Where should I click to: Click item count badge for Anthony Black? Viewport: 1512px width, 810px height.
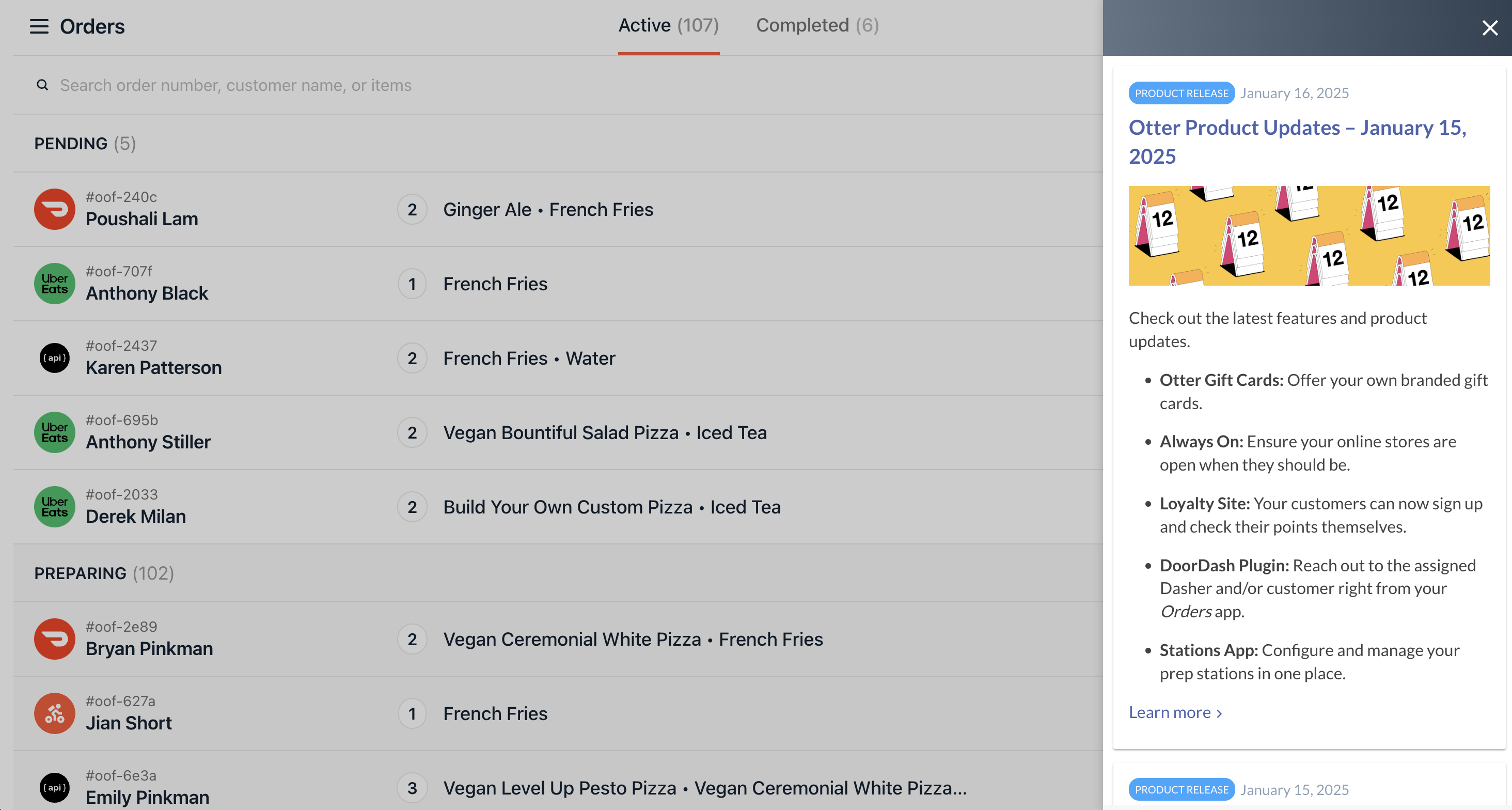(x=412, y=284)
